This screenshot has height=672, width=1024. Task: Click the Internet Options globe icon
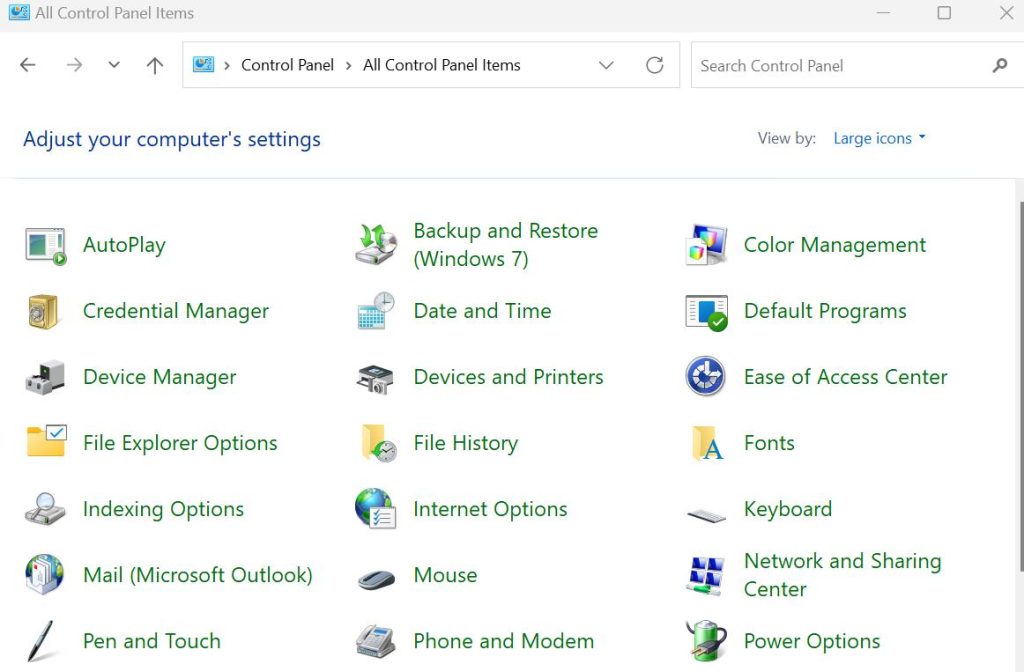[x=376, y=509]
